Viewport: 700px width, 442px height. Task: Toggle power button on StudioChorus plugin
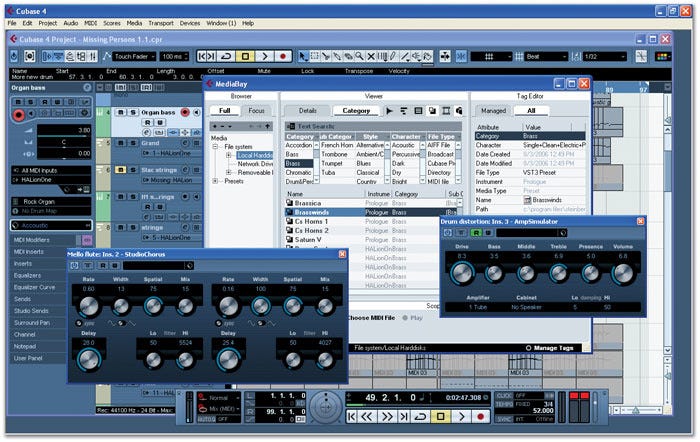tap(74, 266)
